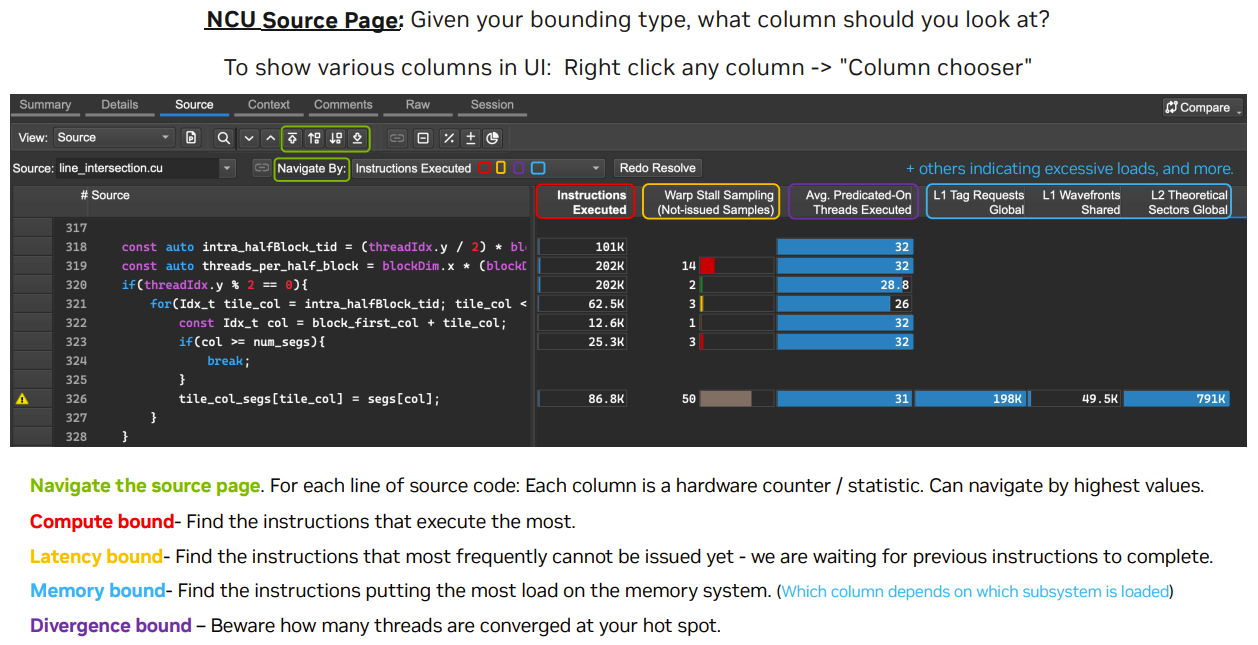Screen dimensions: 1258x645
Task: Jump to top hotspot using navigate-to-first icon
Action: [292, 138]
